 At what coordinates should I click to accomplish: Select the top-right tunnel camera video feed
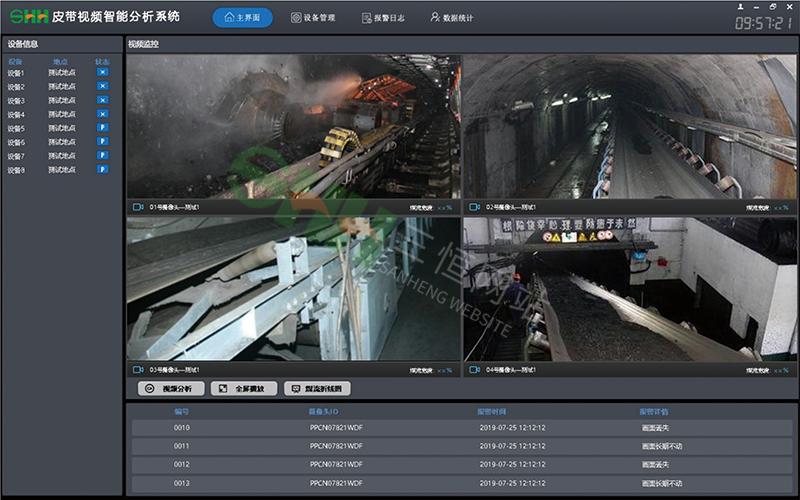coord(628,127)
